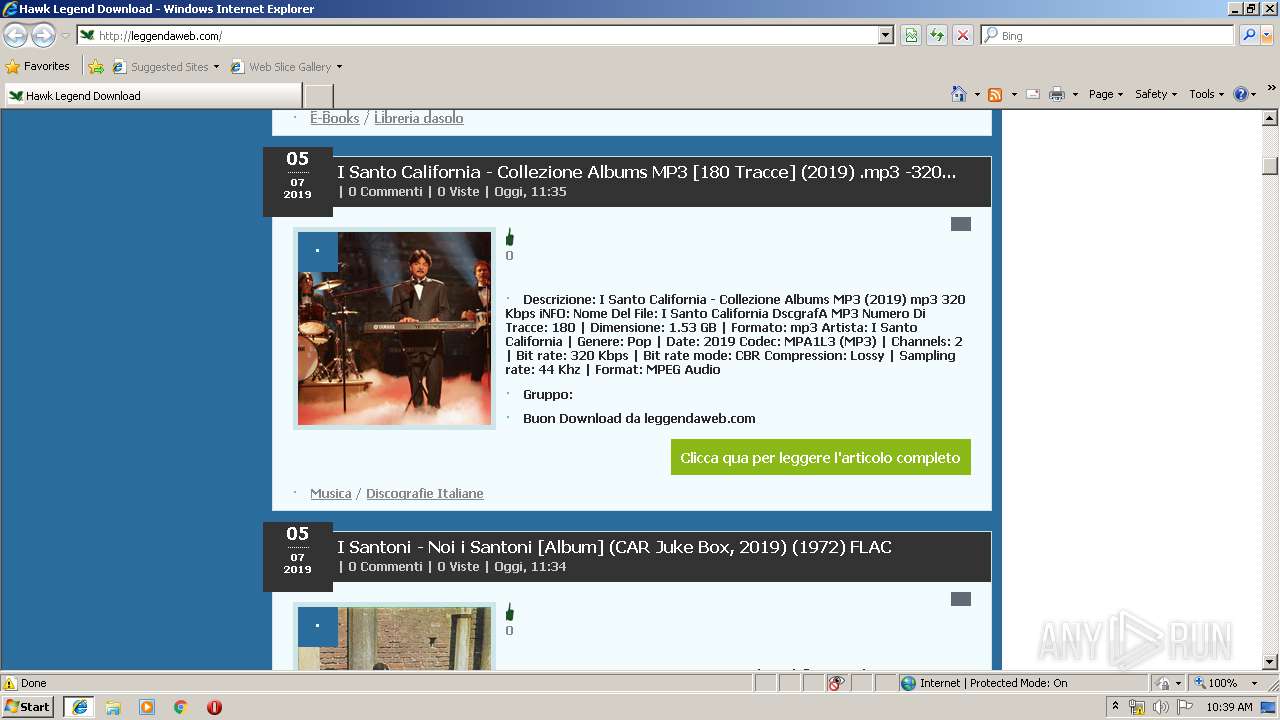Open the Page menu
1280x720 pixels.
[x=1106, y=94]
